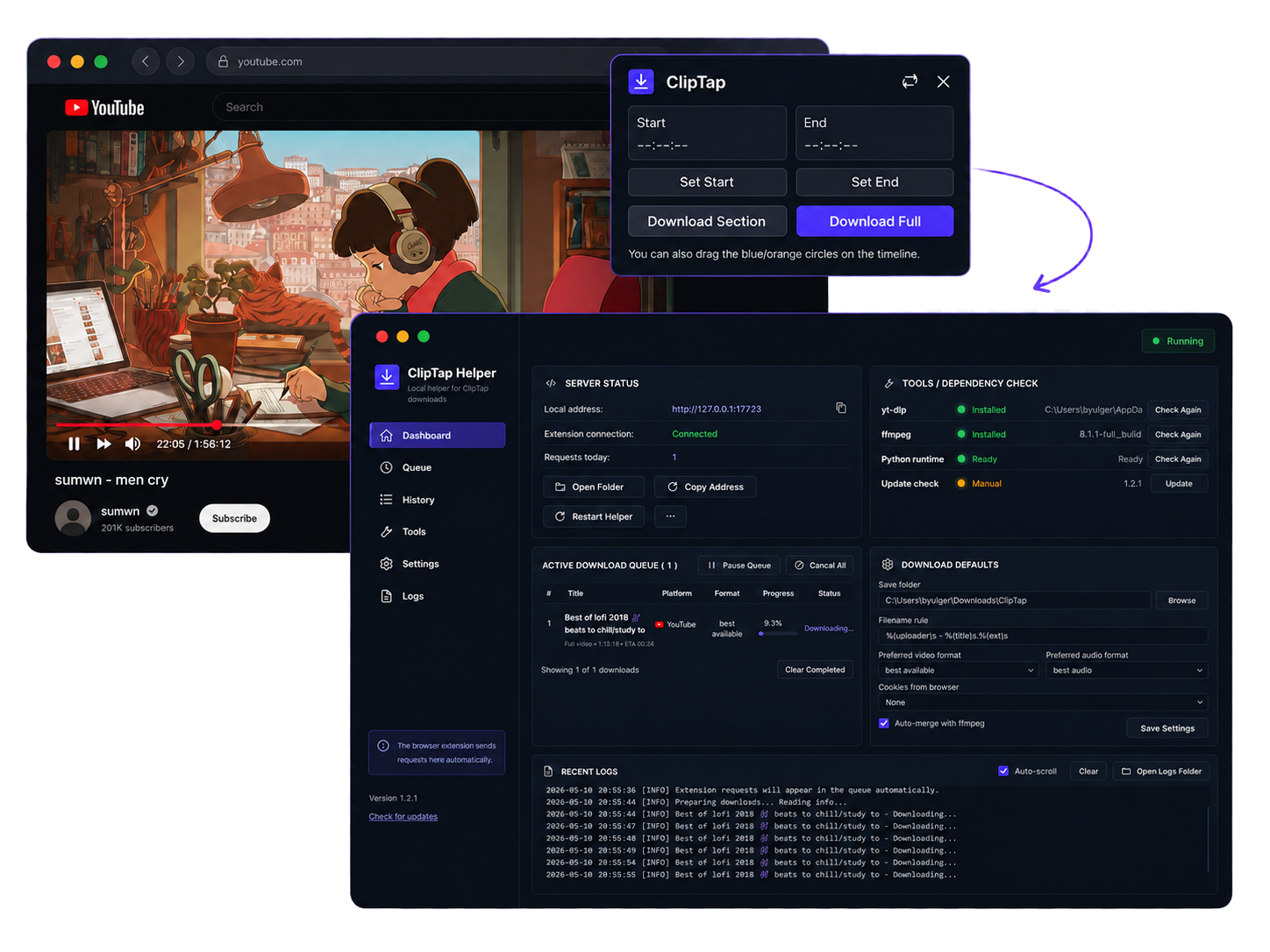Close the ClipTap popup with X icon
The height and width of the screenshot is (952, 1270).
[x=943, y=82]
